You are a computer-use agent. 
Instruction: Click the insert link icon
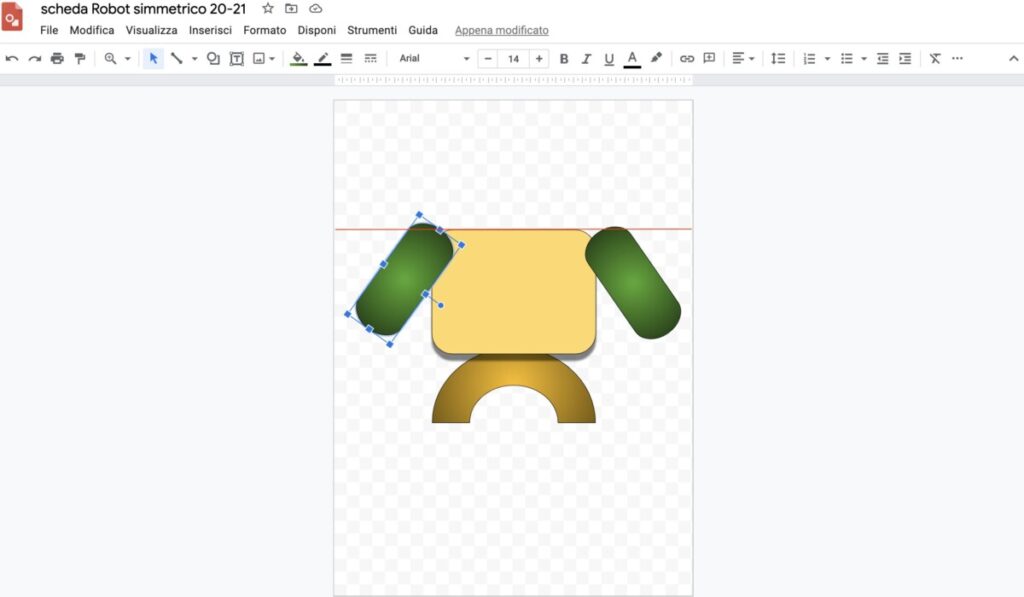(x=686, y=59)
